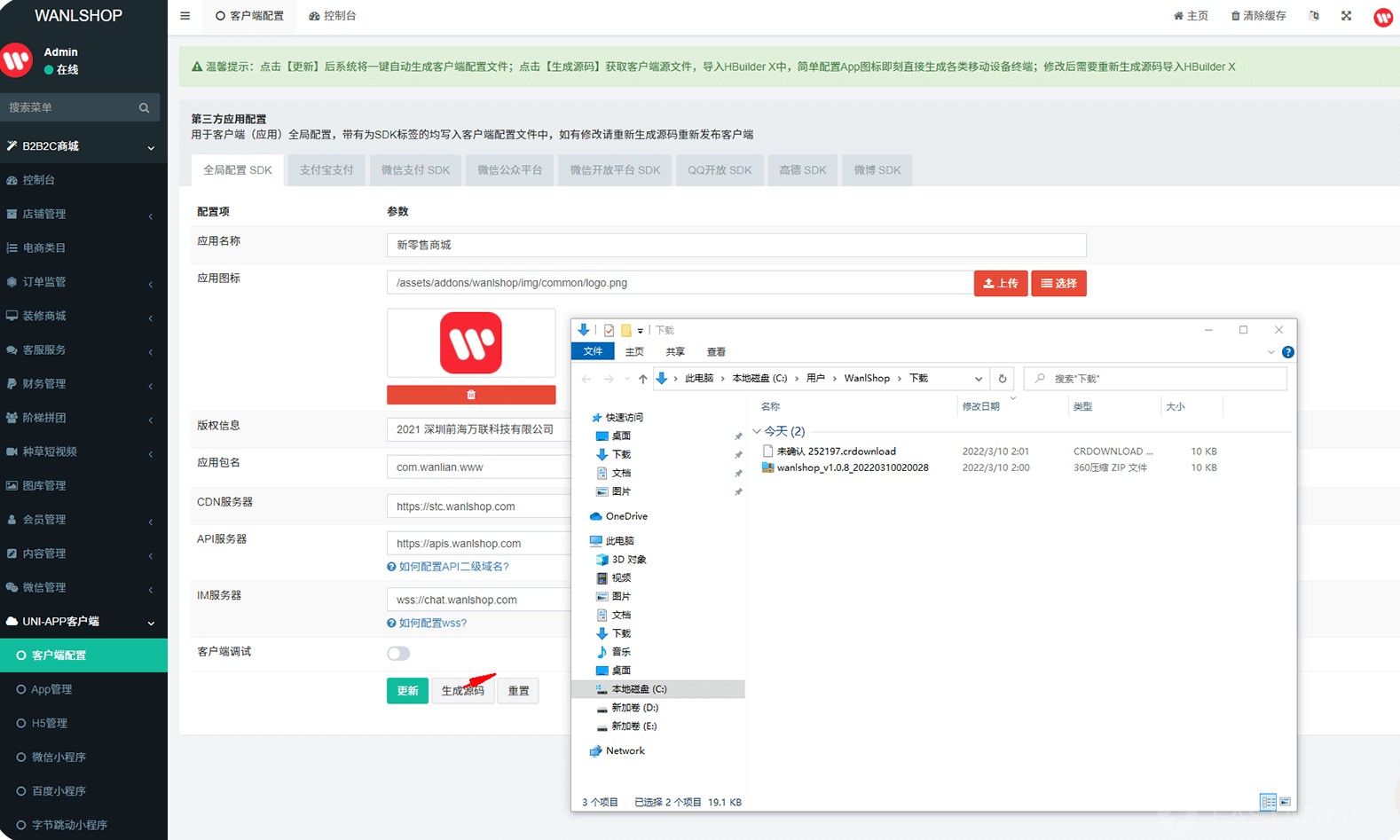The image size is (1400, 840).
Task: Open the explorer address bar dropdown
Action: point(979,379)
